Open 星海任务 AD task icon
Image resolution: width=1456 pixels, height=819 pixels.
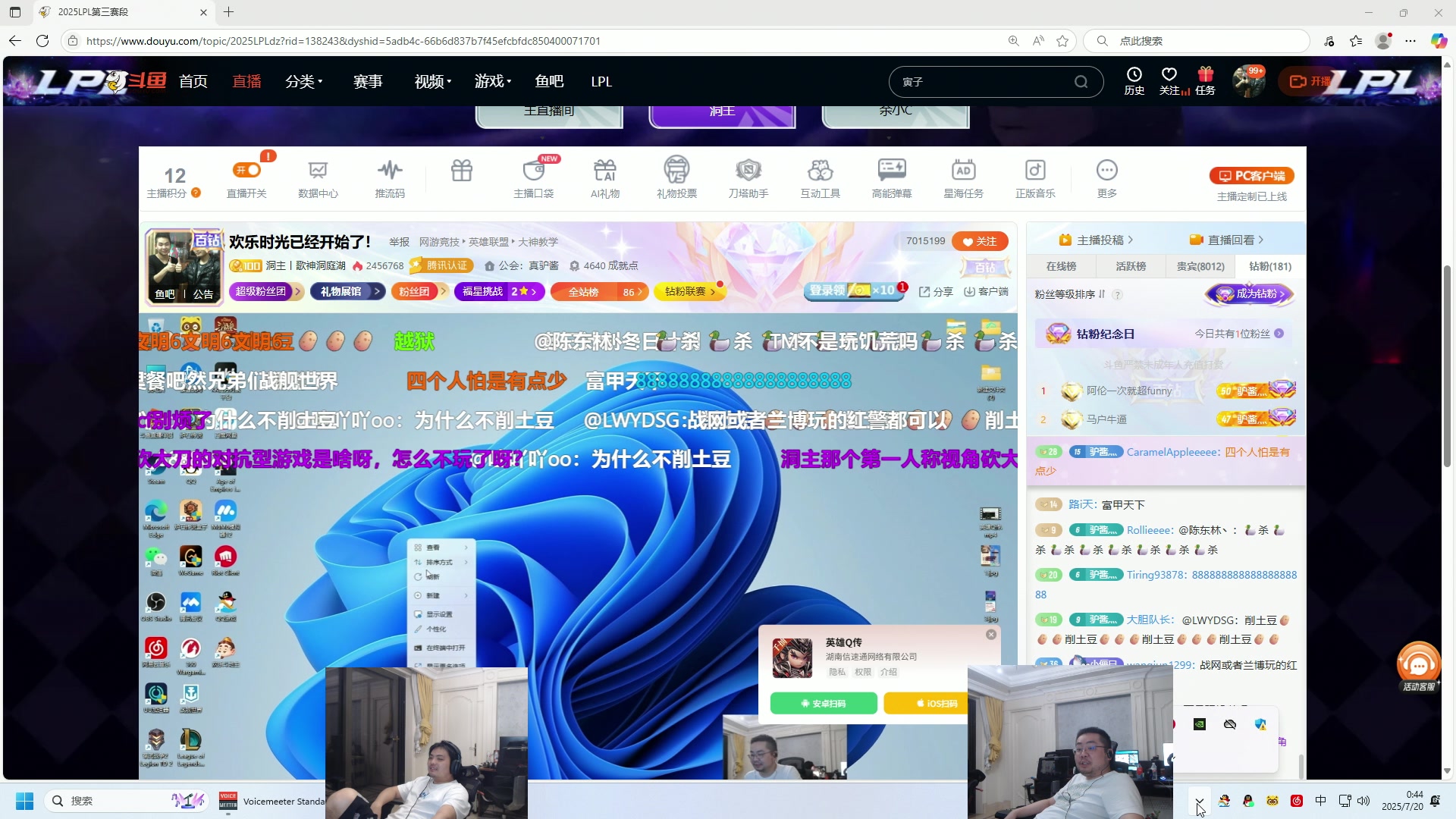coord(964,170)
